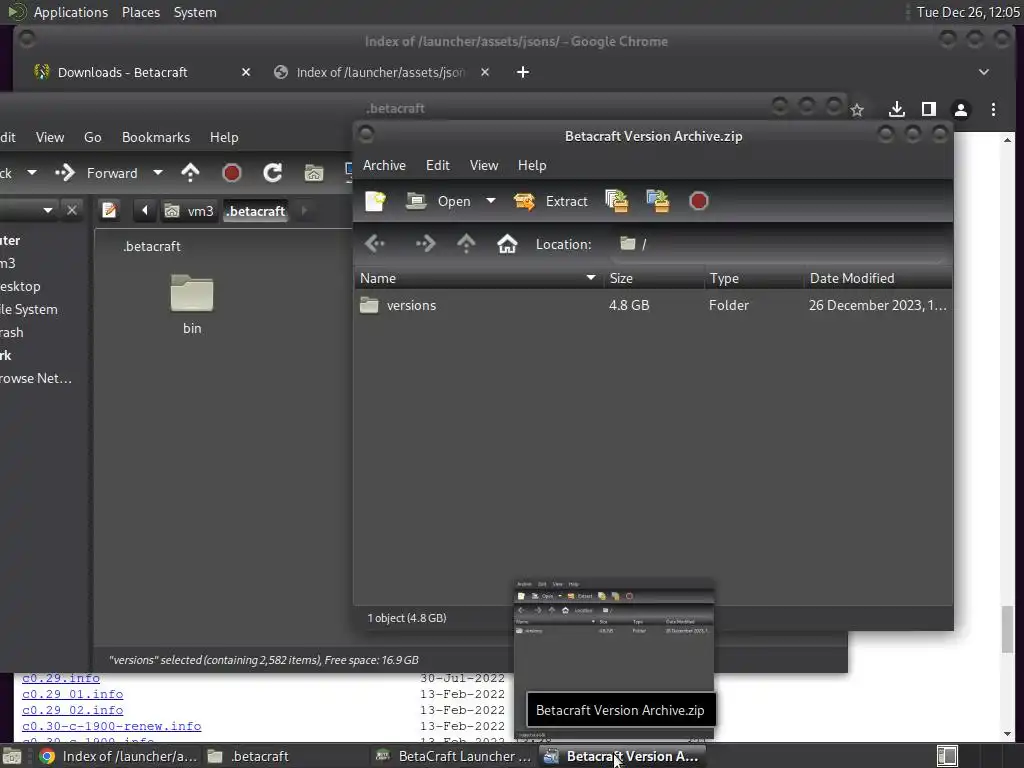This screenshot has width=1024, height=768.
Task: Click the Extract button in archive toolbar
Action: [551, 201]
